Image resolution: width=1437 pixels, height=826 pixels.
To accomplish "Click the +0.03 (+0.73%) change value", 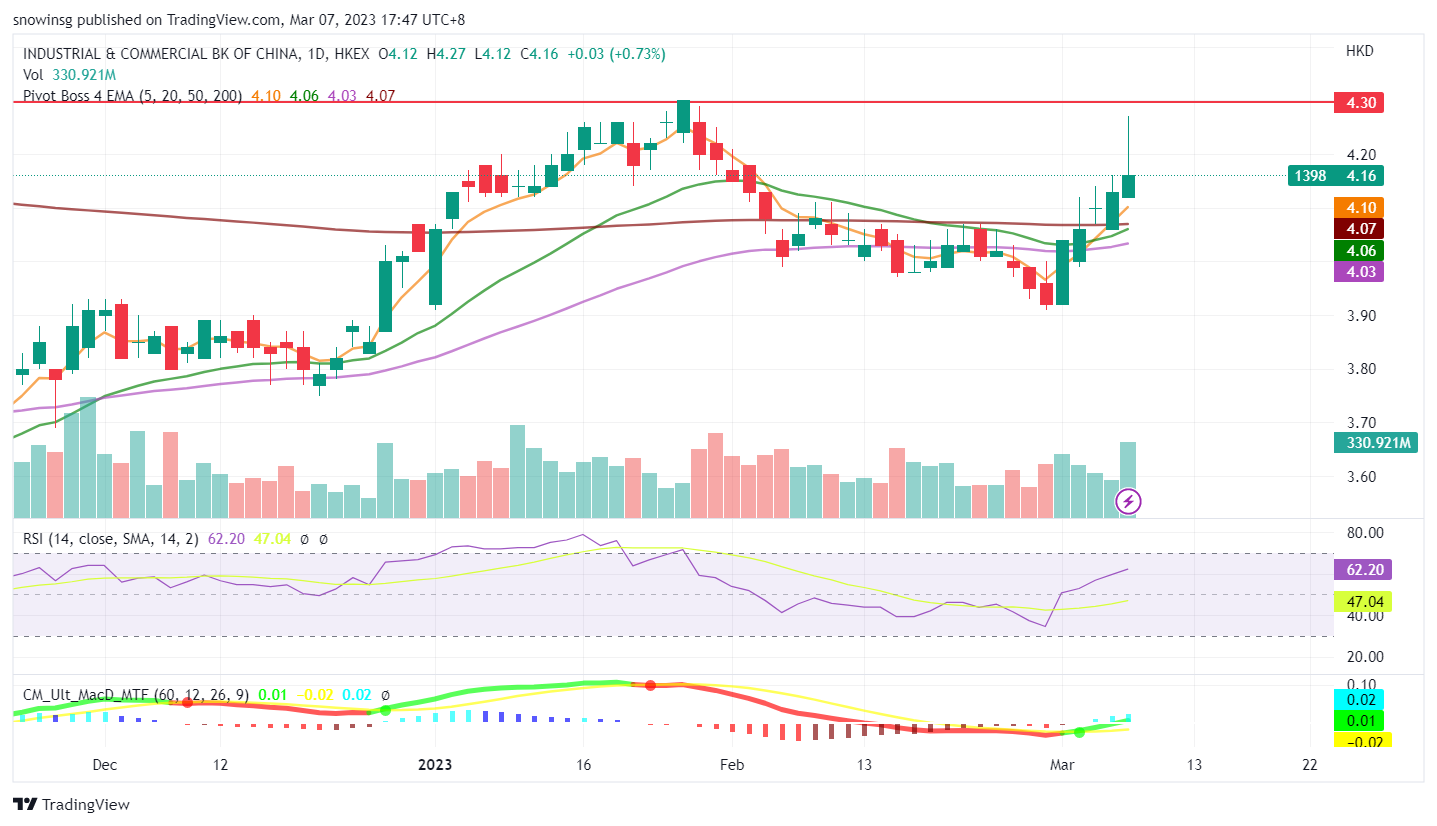I will (x=616, y=54).
